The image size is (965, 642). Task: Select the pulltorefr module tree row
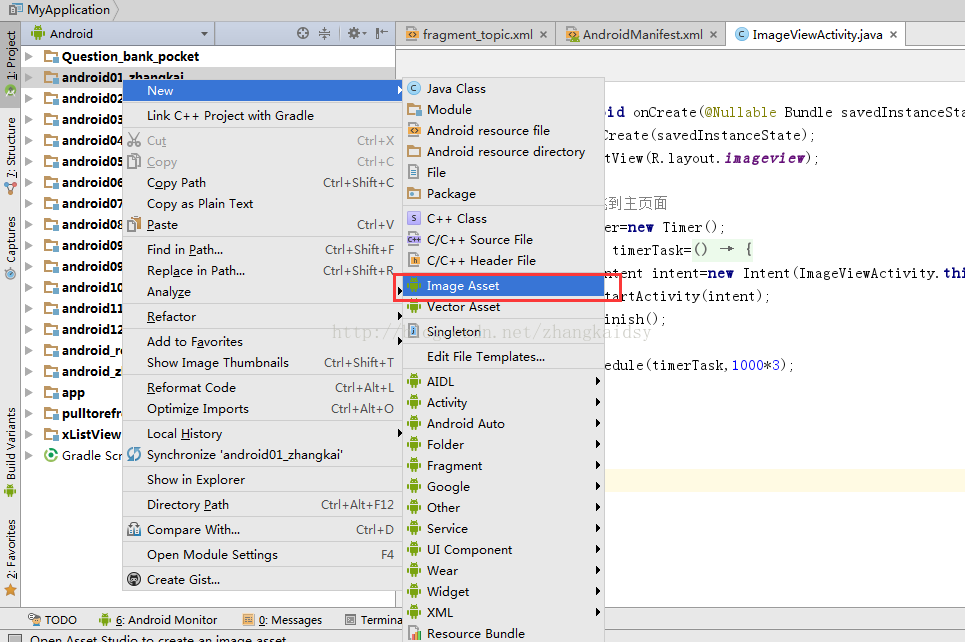(73, 414)
